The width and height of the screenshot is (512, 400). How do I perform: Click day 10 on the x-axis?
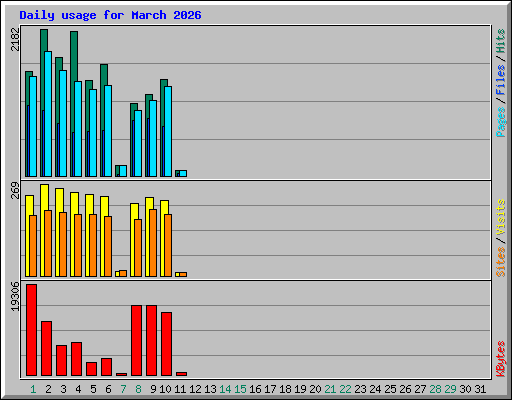[165, 389]
